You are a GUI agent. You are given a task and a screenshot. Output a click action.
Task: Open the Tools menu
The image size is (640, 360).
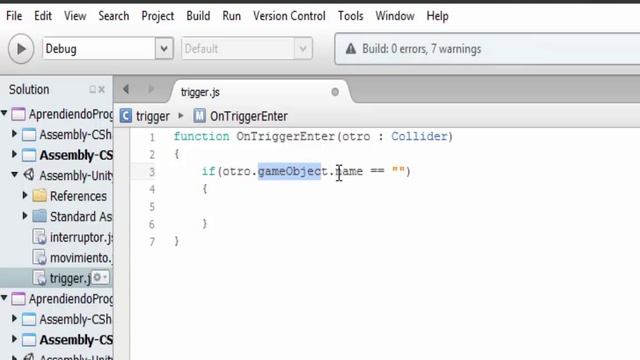[x=351, y=16]
